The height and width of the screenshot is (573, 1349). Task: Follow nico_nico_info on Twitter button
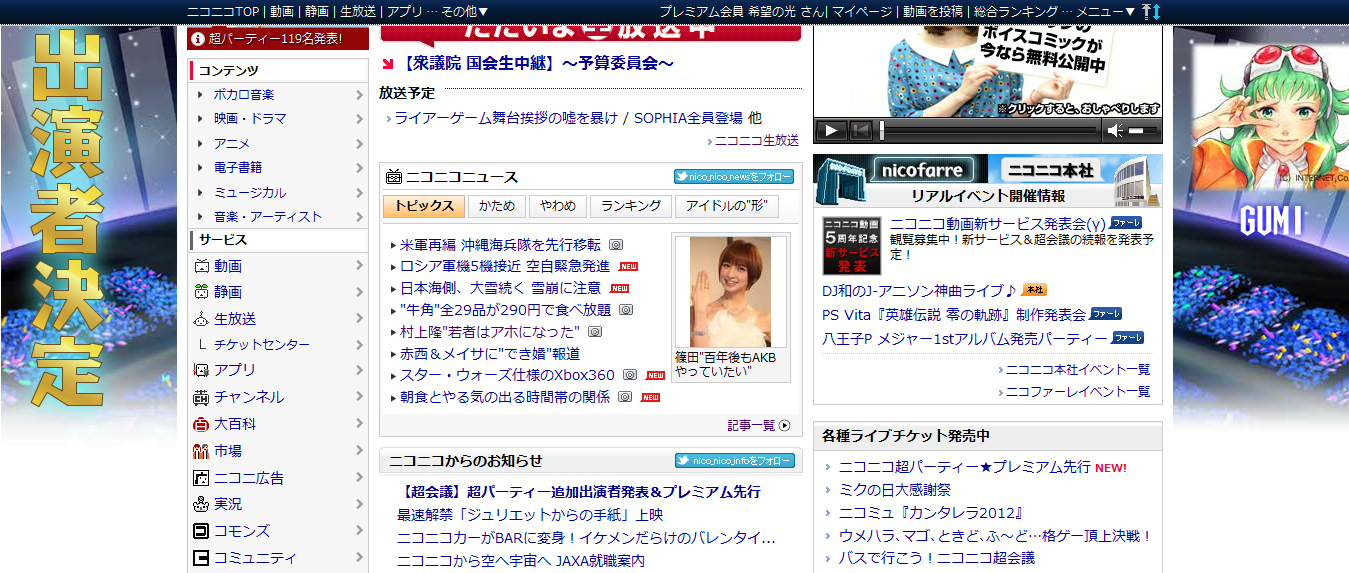pos(734,461)
